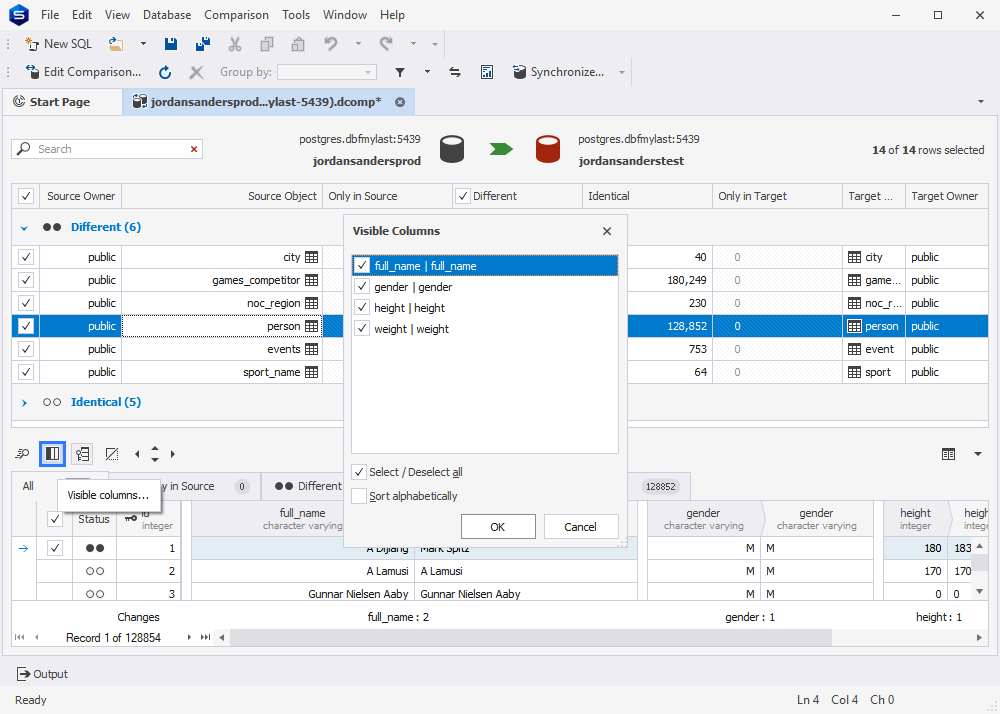Close the Visible Columns dialog

(607, 231)
